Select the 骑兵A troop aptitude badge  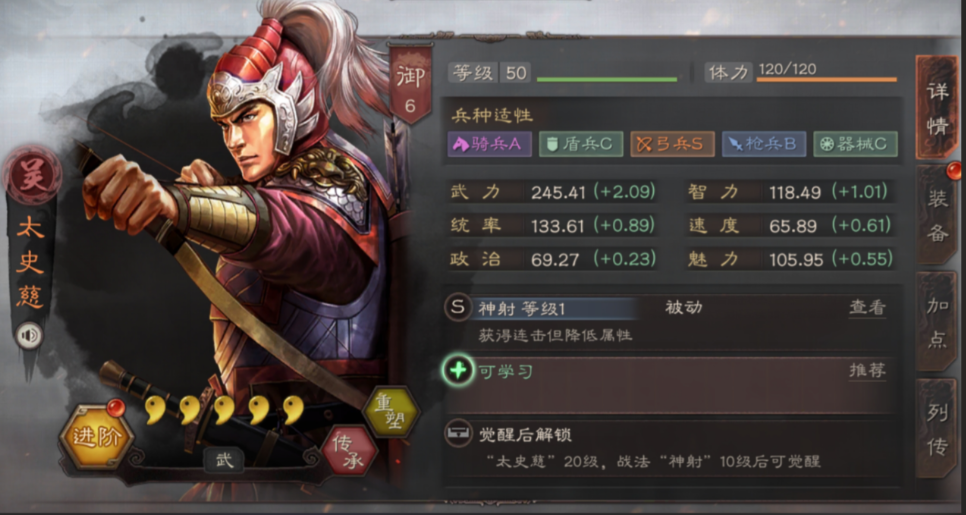point(490,144)
